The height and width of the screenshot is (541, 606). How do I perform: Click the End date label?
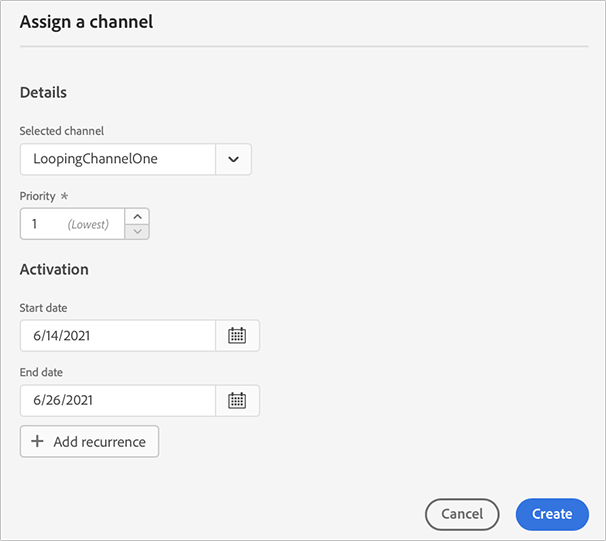coord(41,372)
